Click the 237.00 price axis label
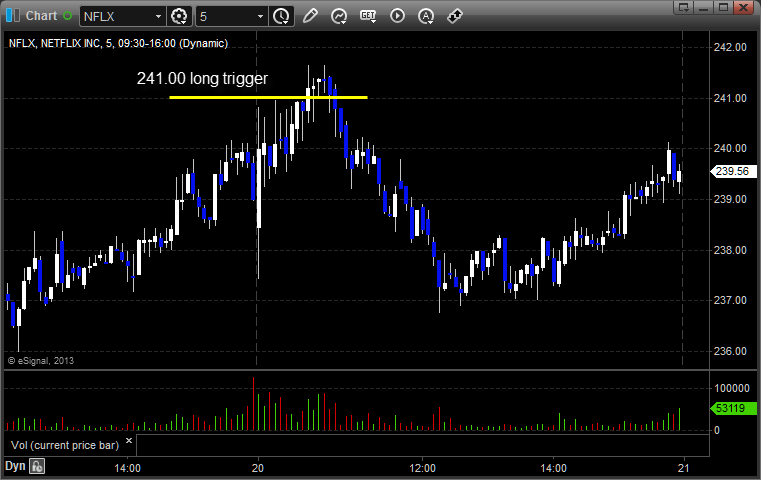761x480 pixels. click(730, 300)
